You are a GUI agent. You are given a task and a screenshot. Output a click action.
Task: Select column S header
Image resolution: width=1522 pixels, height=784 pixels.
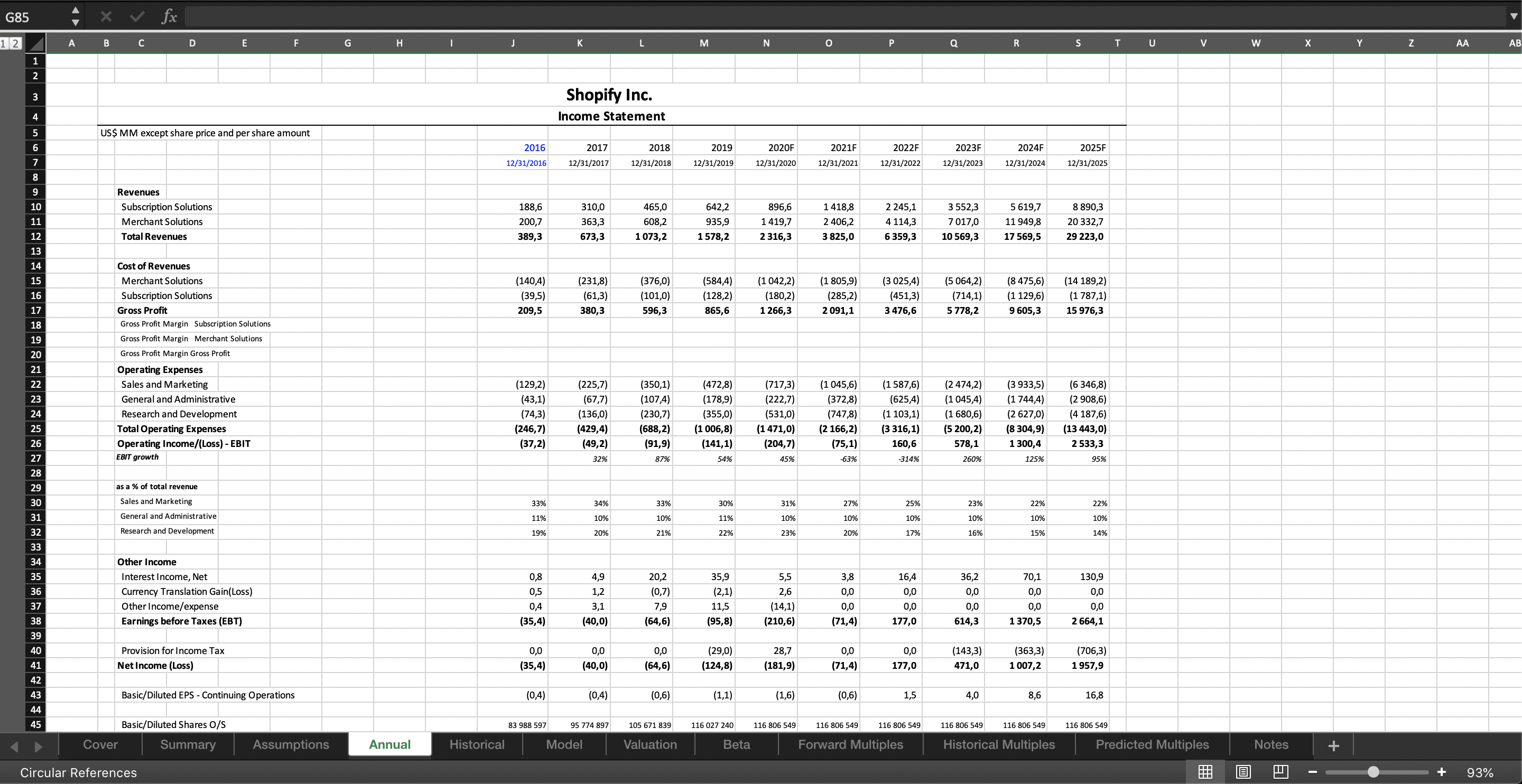pos(1078,43)
